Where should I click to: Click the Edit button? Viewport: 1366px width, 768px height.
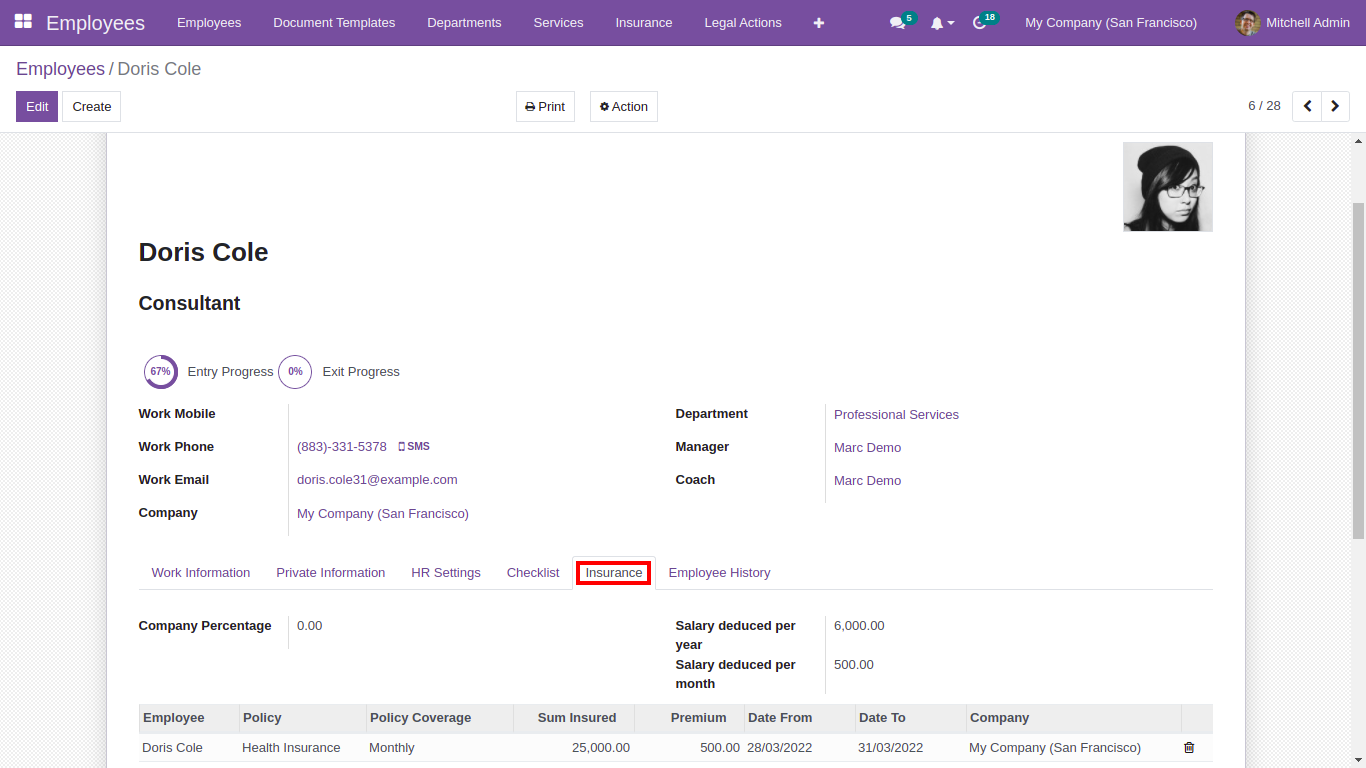click(x=36, y=106)
